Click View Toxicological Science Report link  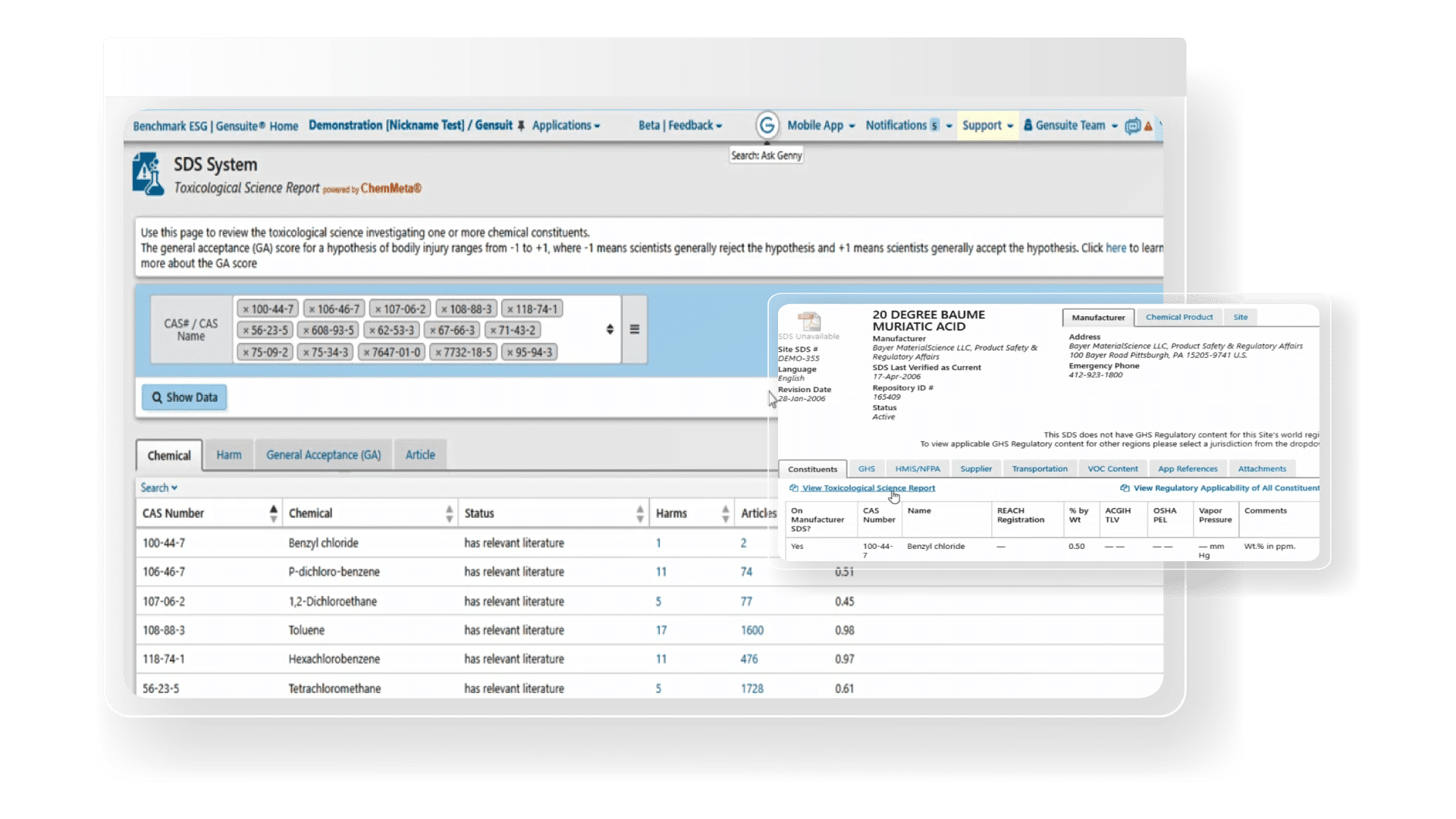click(868, 488)
